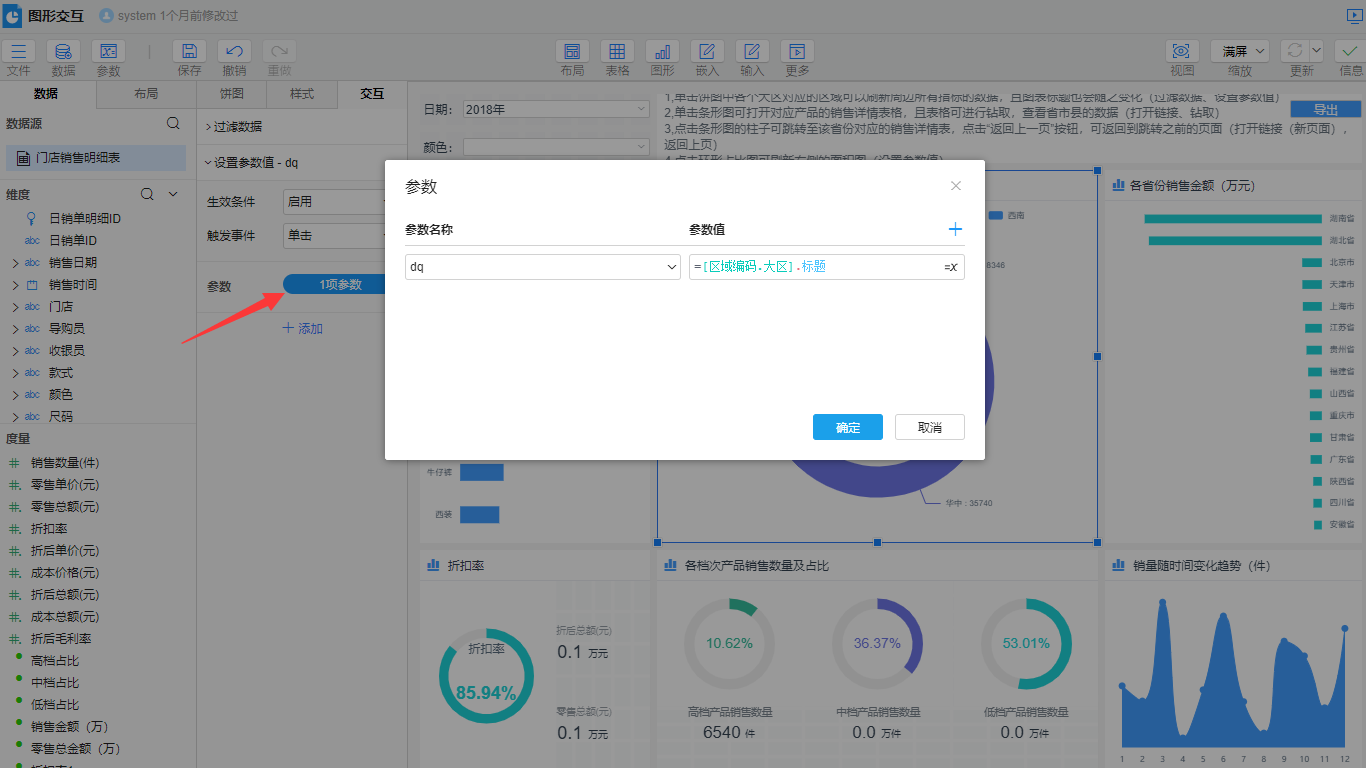The width and height of the screenshot is (1366, 768).
Task: Click the 取消 cancel button
Action: tap(930, 427)
